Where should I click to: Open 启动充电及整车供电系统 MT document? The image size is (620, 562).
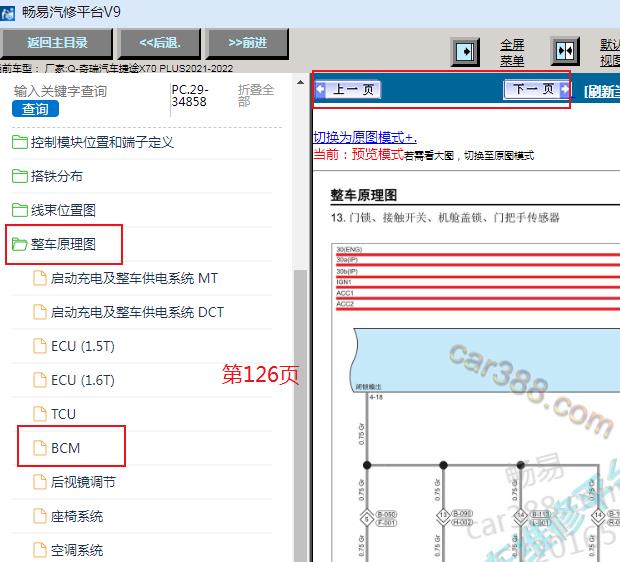[134, 278]
